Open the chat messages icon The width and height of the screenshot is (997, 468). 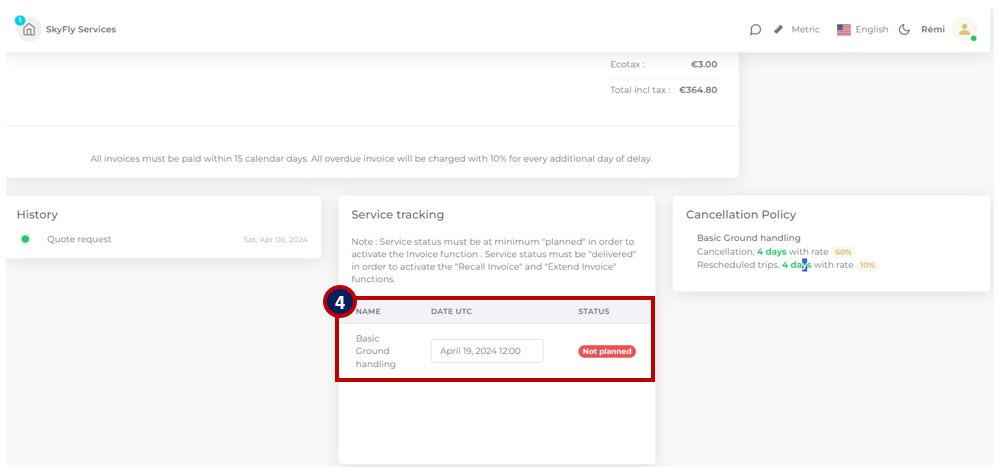pyautogui.click(x=755, y=29)
